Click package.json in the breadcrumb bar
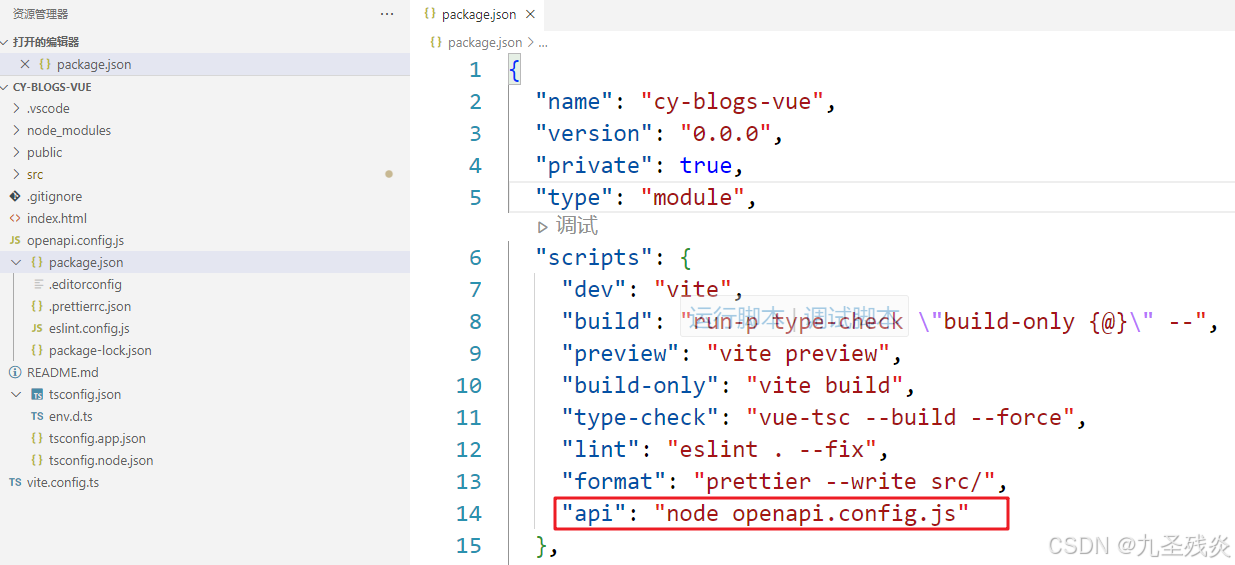The image size is (1235, 565). coord(485,42)
